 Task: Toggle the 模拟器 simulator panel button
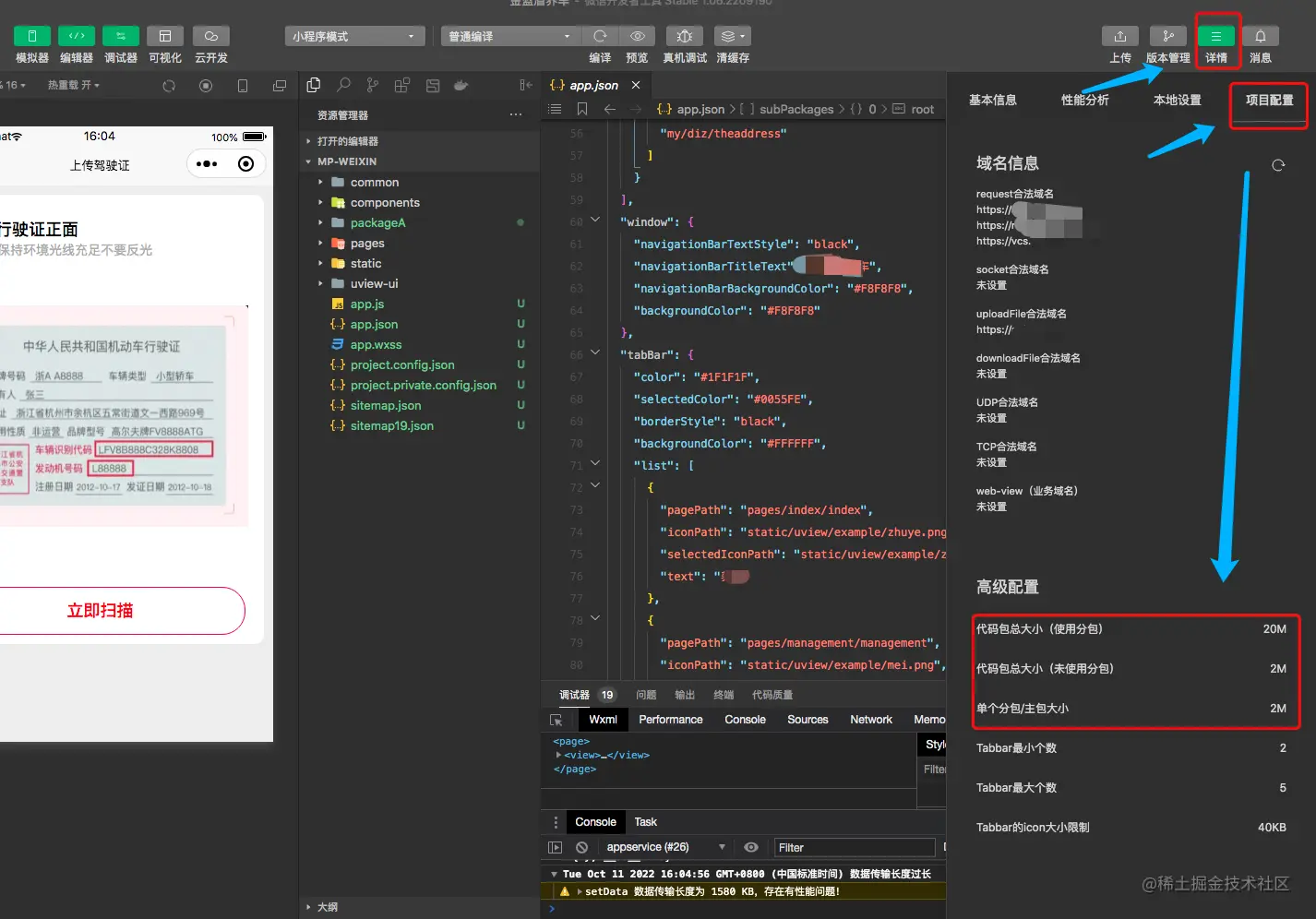32,36
